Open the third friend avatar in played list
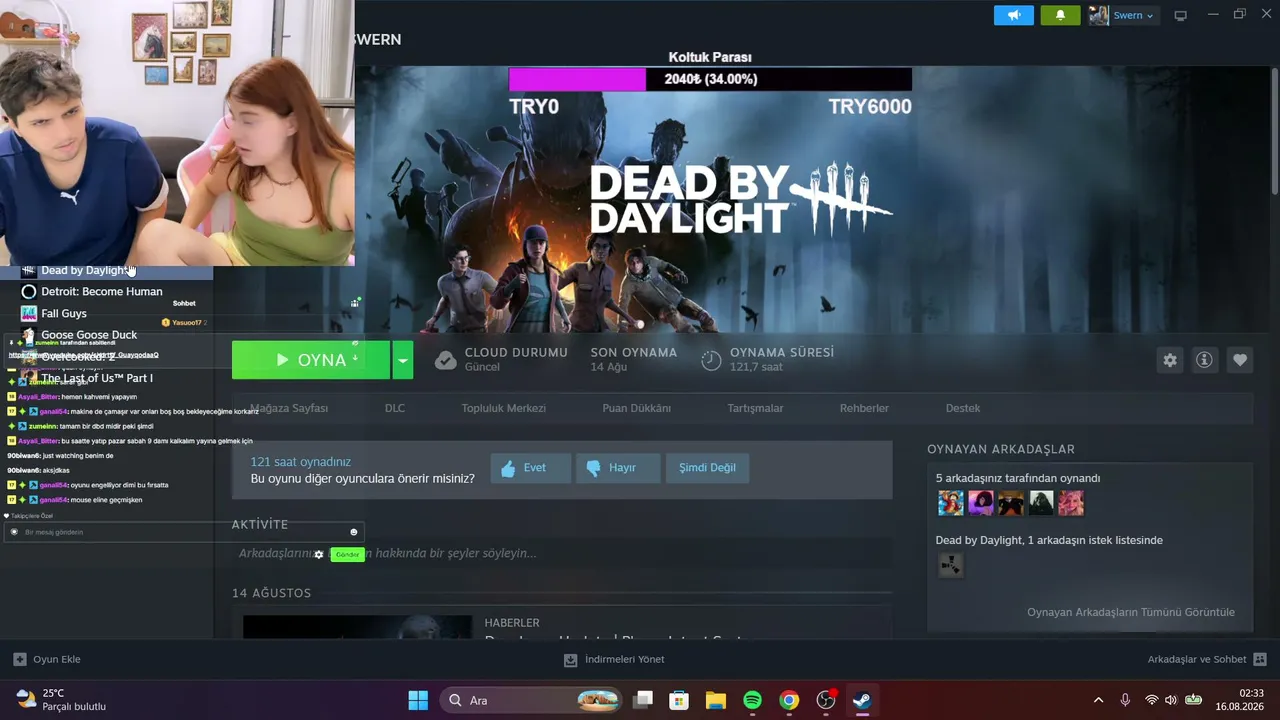The height and width of the screenshot is (720, 1280). 1011,503
